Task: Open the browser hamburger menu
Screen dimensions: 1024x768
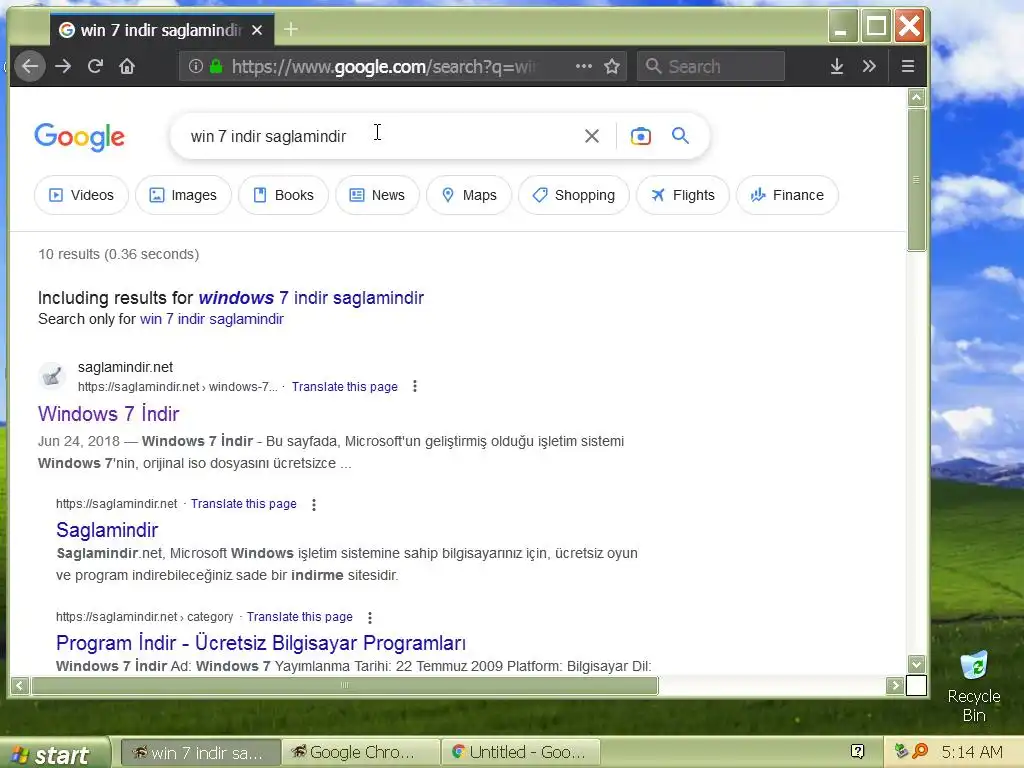Action: [908, 66]
